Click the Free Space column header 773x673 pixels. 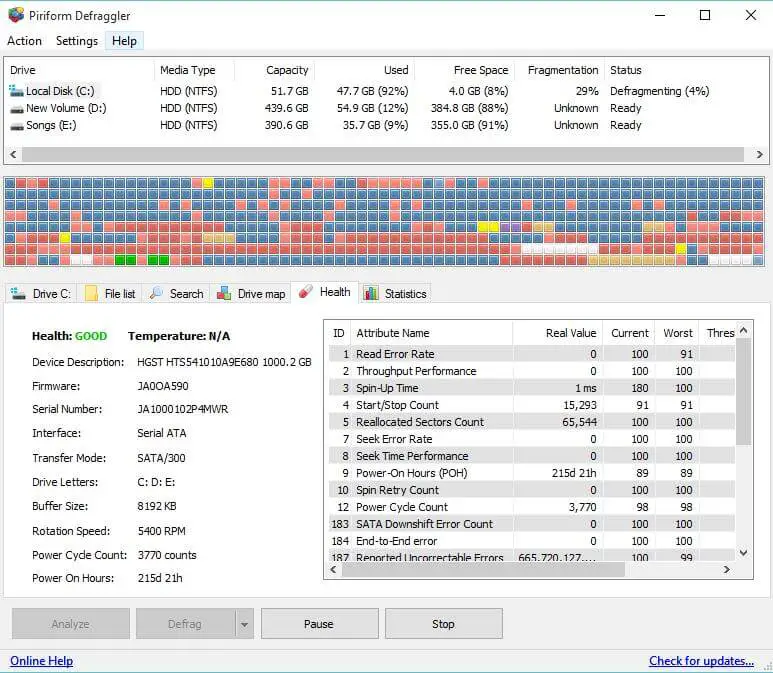pyautogui.click(x=464, y=70)
